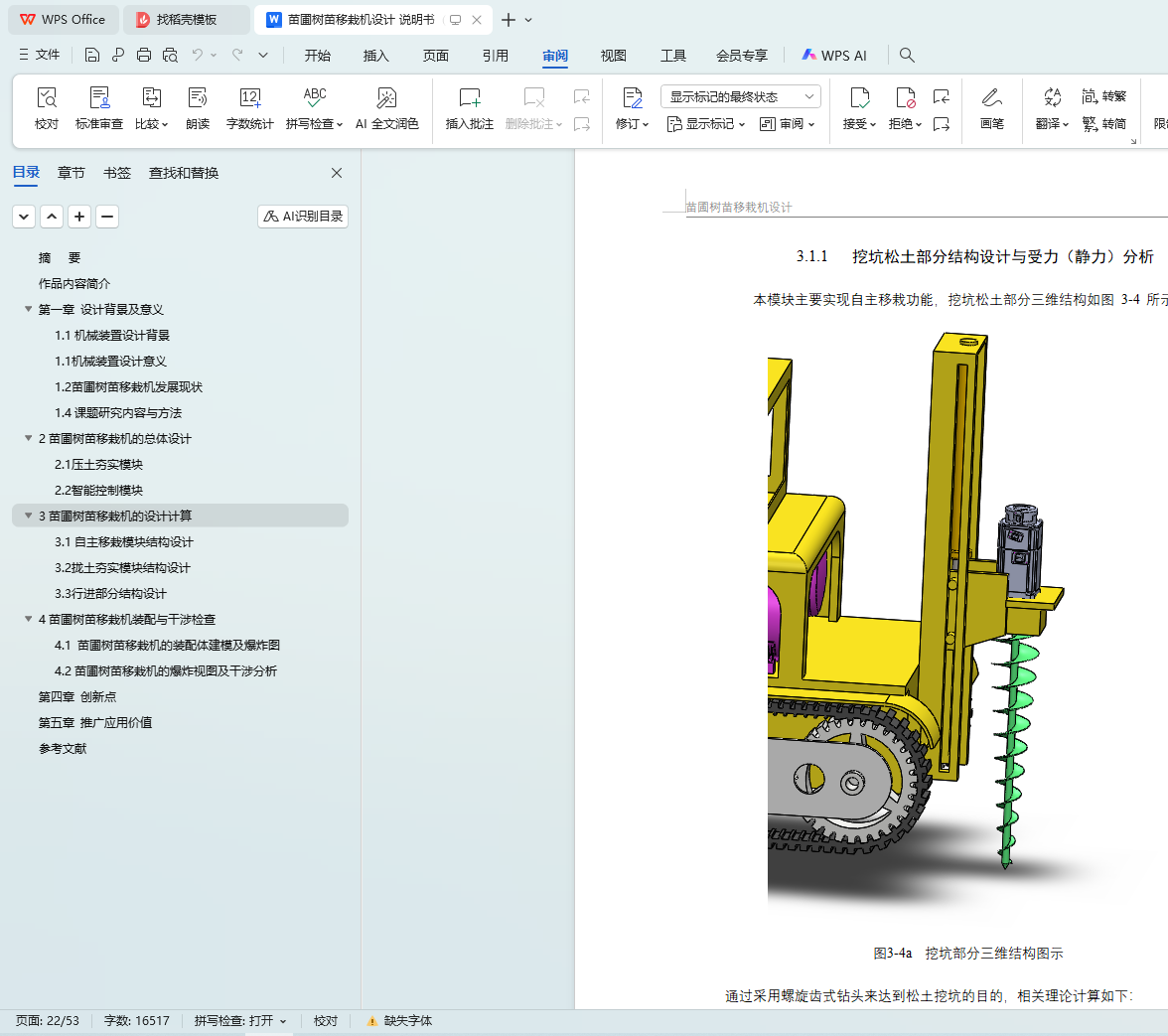
Task: Collapse 4 苗圃树苗移栽机装配与干涉检查 node
Action: coord(28,619)
